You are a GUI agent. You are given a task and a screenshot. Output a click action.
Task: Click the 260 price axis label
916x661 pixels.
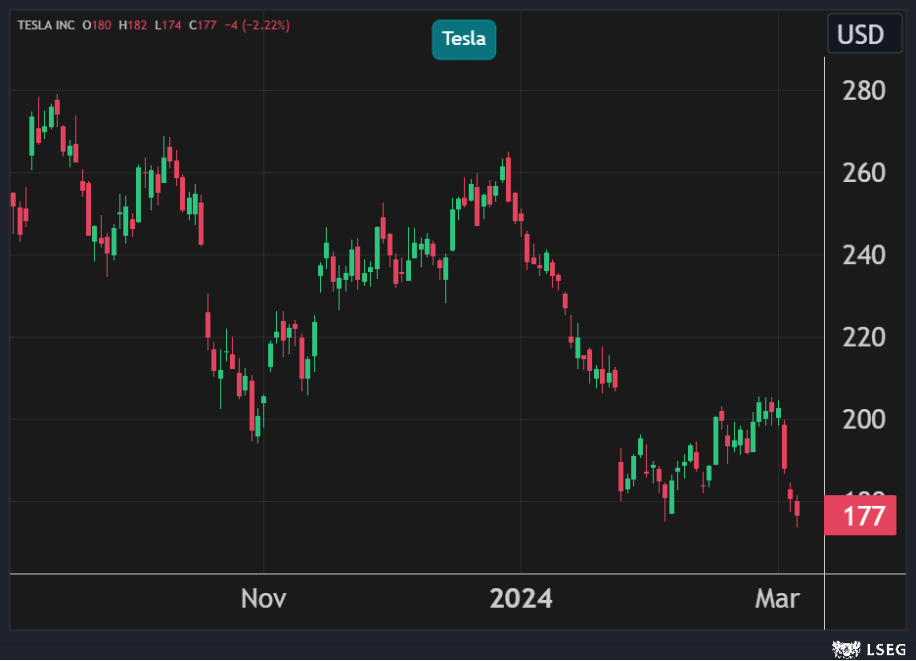865,174
